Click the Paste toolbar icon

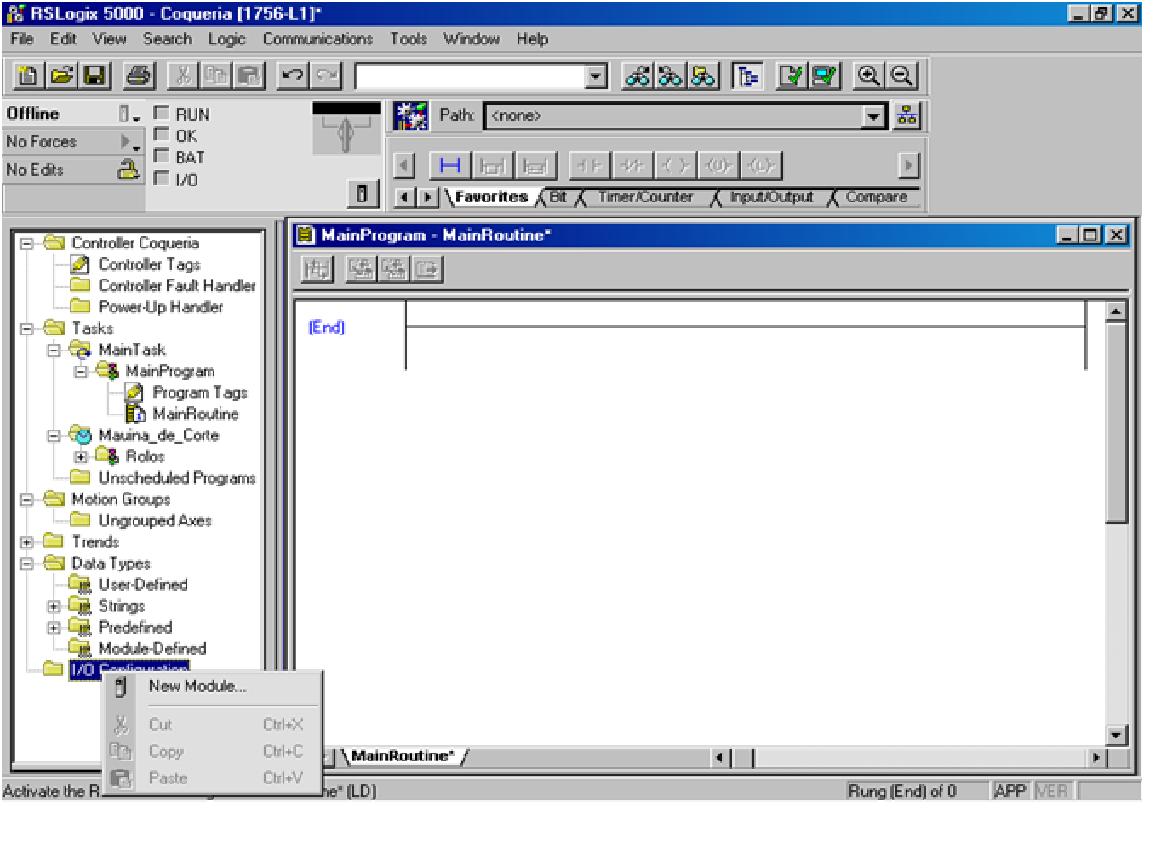pyautogui.click(x=249, y=75)
